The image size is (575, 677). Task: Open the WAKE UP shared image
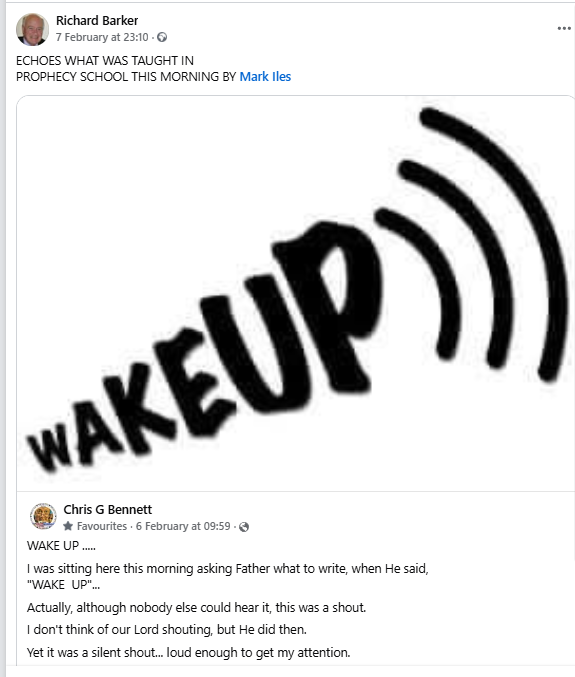(295, 293)
